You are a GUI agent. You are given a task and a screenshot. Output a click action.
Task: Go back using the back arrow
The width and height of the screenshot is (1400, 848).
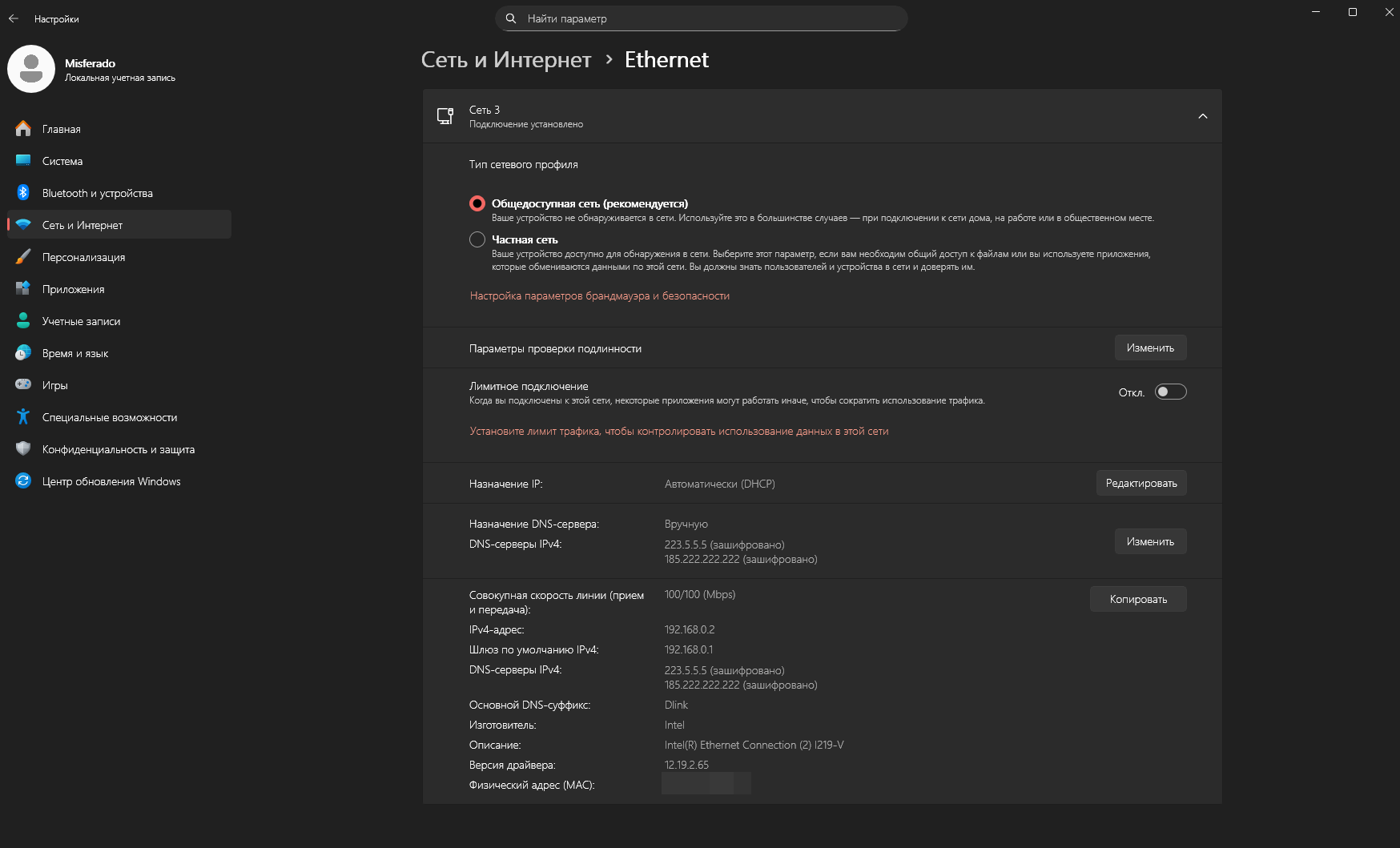click(14, 18)
